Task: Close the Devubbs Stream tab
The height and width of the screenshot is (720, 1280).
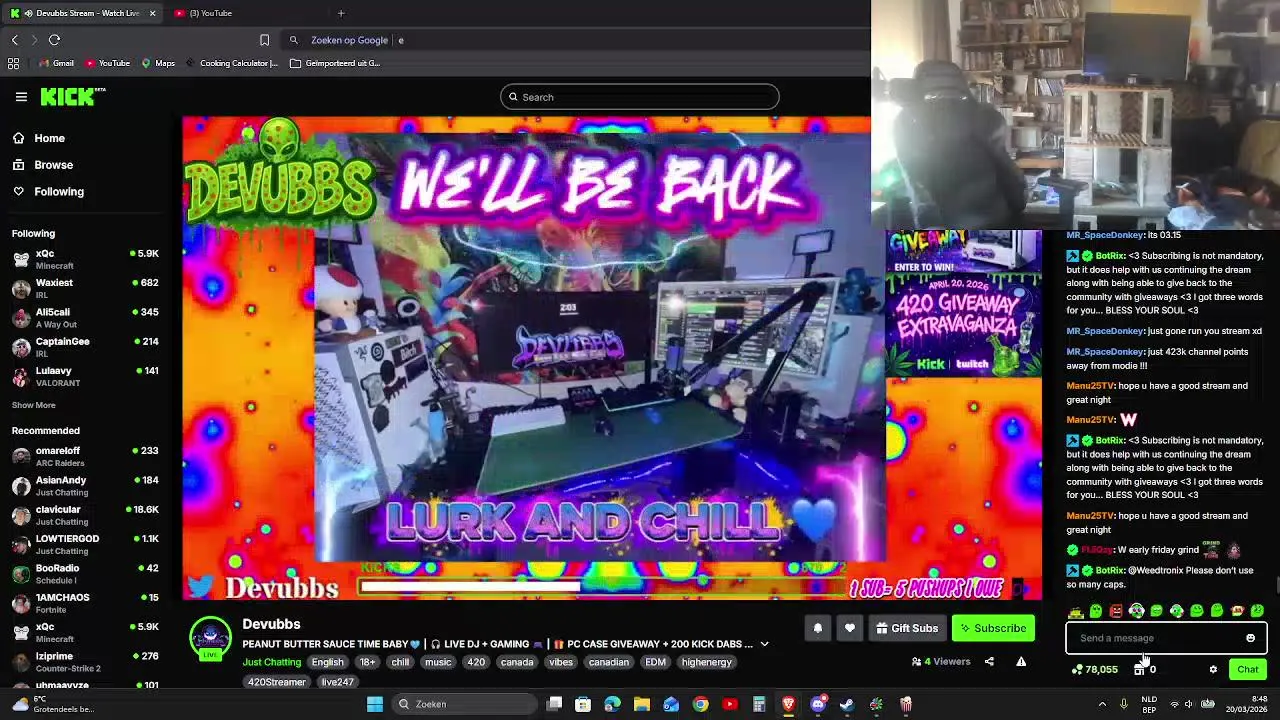Action: [x=152, y=13]
